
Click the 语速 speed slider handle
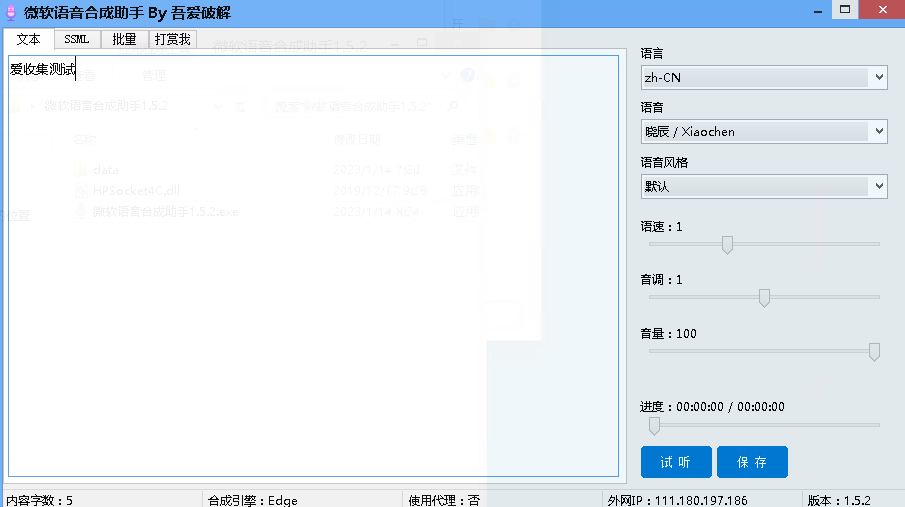coord(727,244)
